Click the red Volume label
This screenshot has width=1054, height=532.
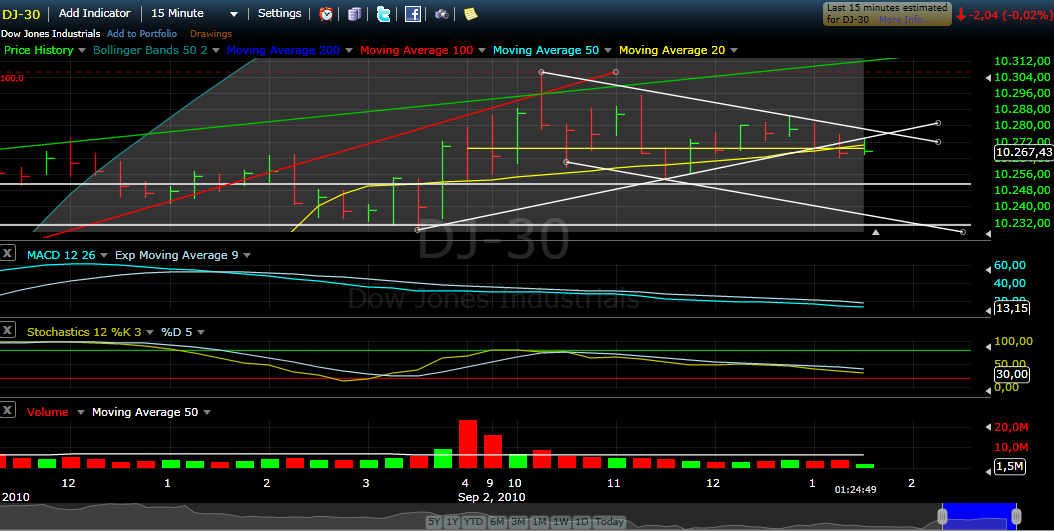pos(48,412)
